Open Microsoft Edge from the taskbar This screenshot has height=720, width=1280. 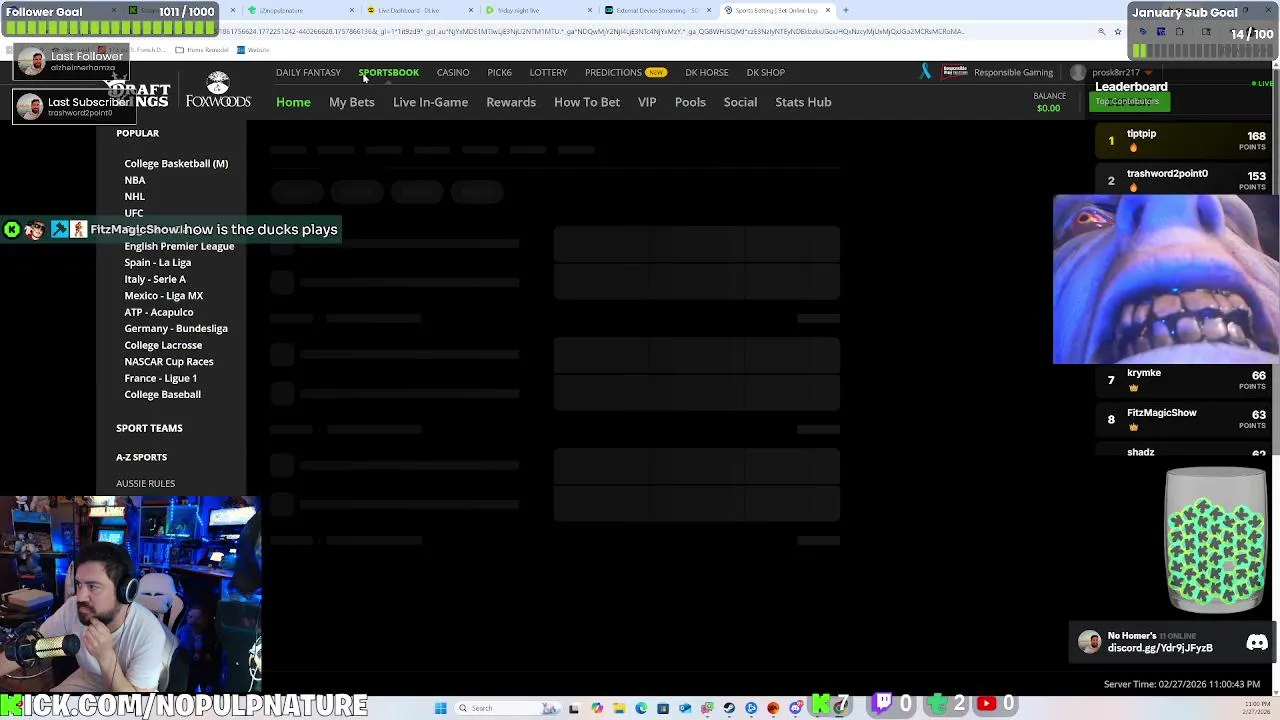point(641,708)
